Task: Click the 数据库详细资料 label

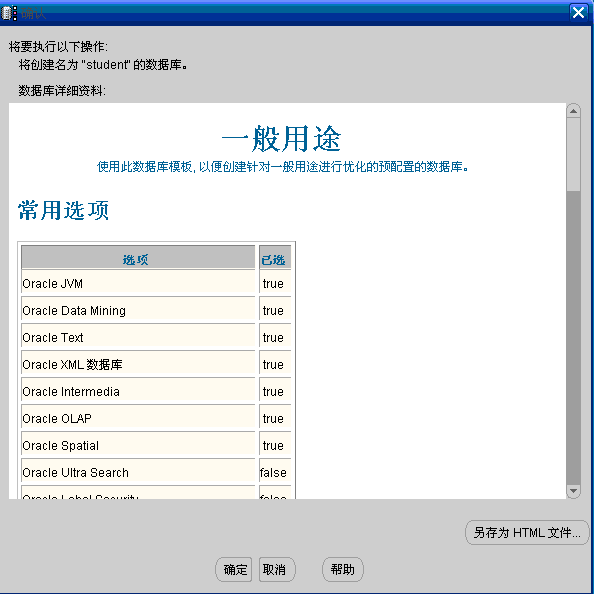Action: tap(62, 91)
